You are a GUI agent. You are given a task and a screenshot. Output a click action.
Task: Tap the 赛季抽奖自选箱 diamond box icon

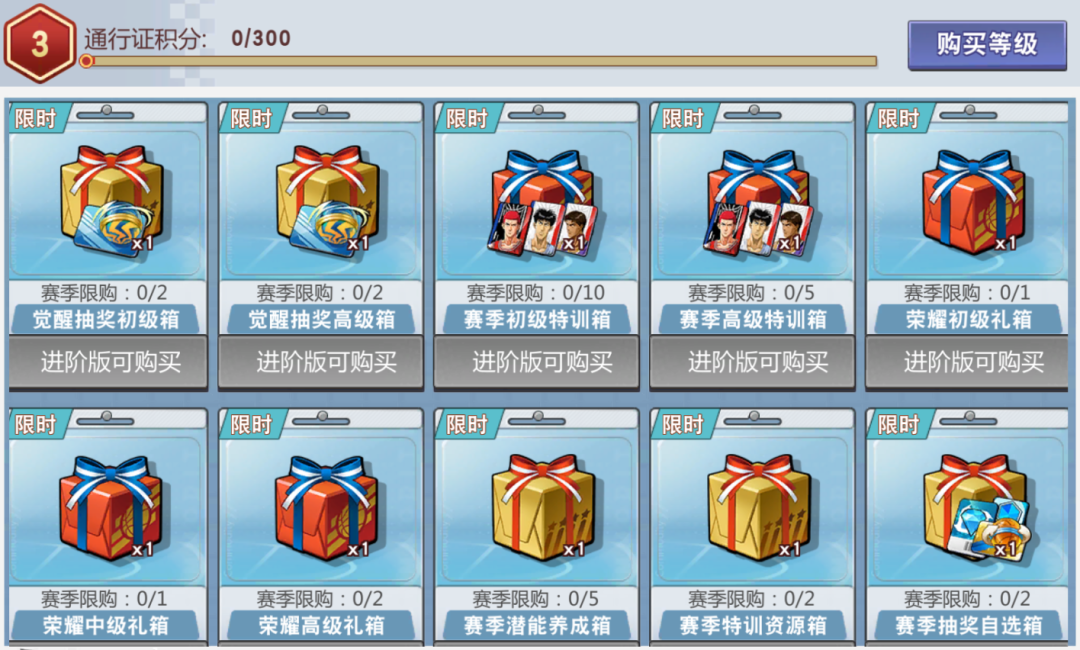[x=975, y=507]
